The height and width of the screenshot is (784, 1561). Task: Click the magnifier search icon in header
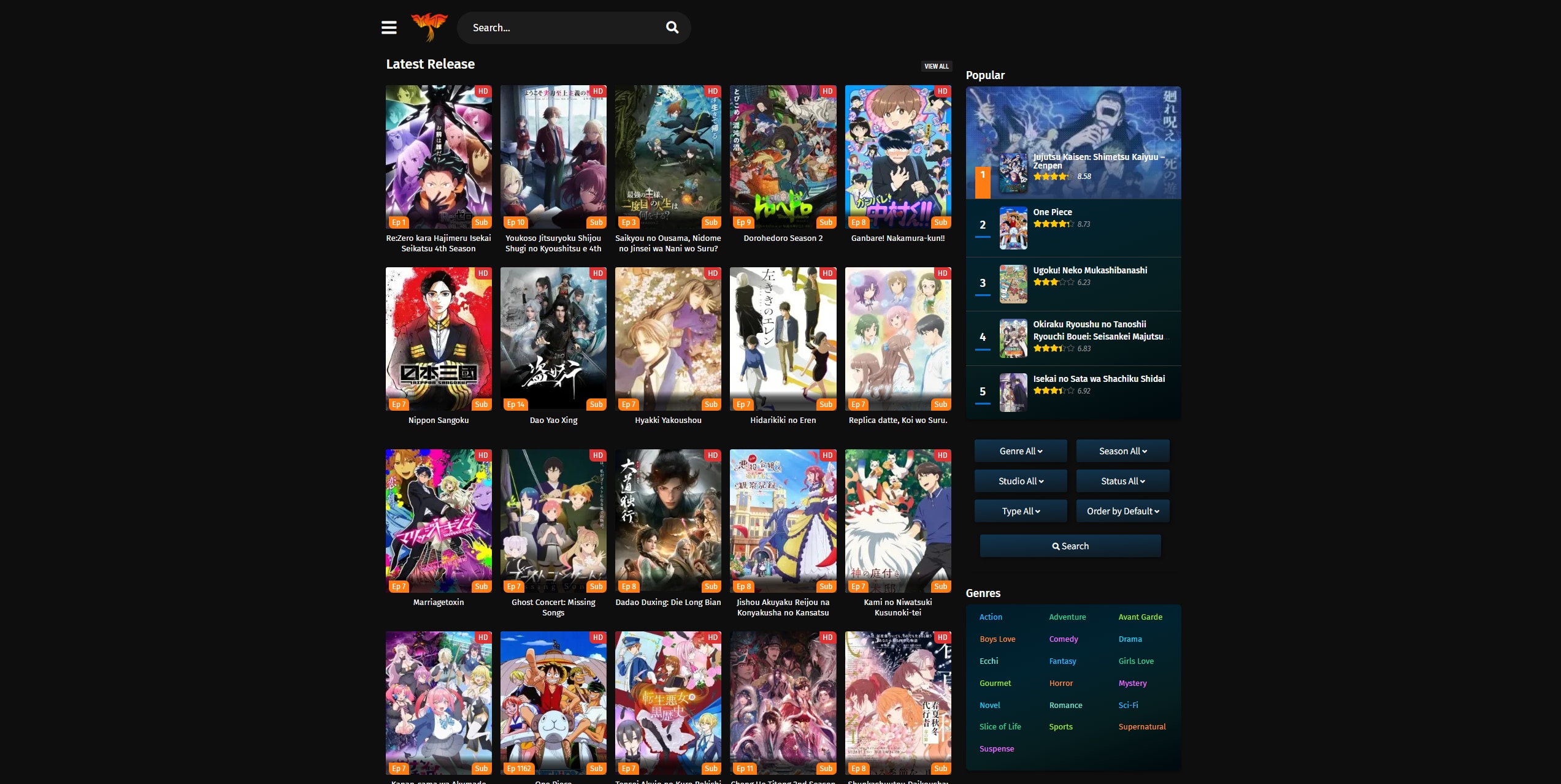672,28
